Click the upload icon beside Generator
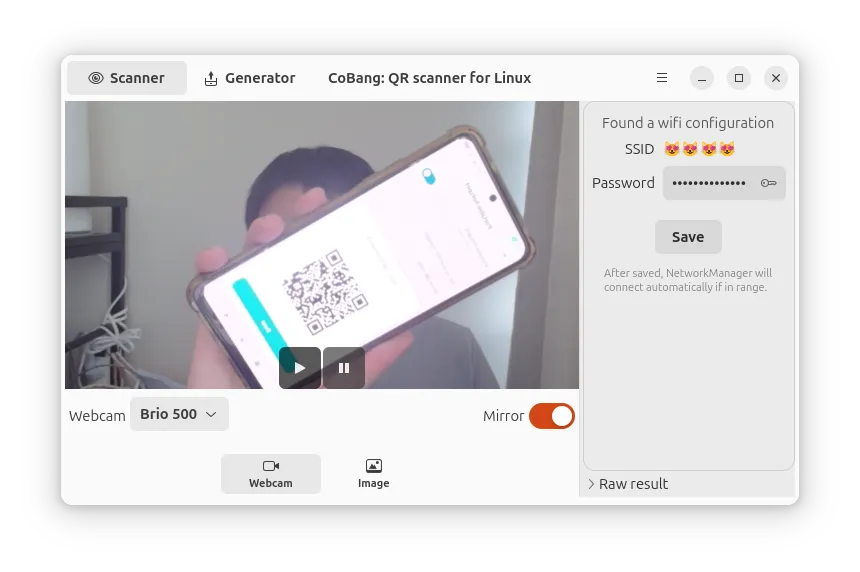The width and height of the screenshot is (860, 572). tap(211, 78)
